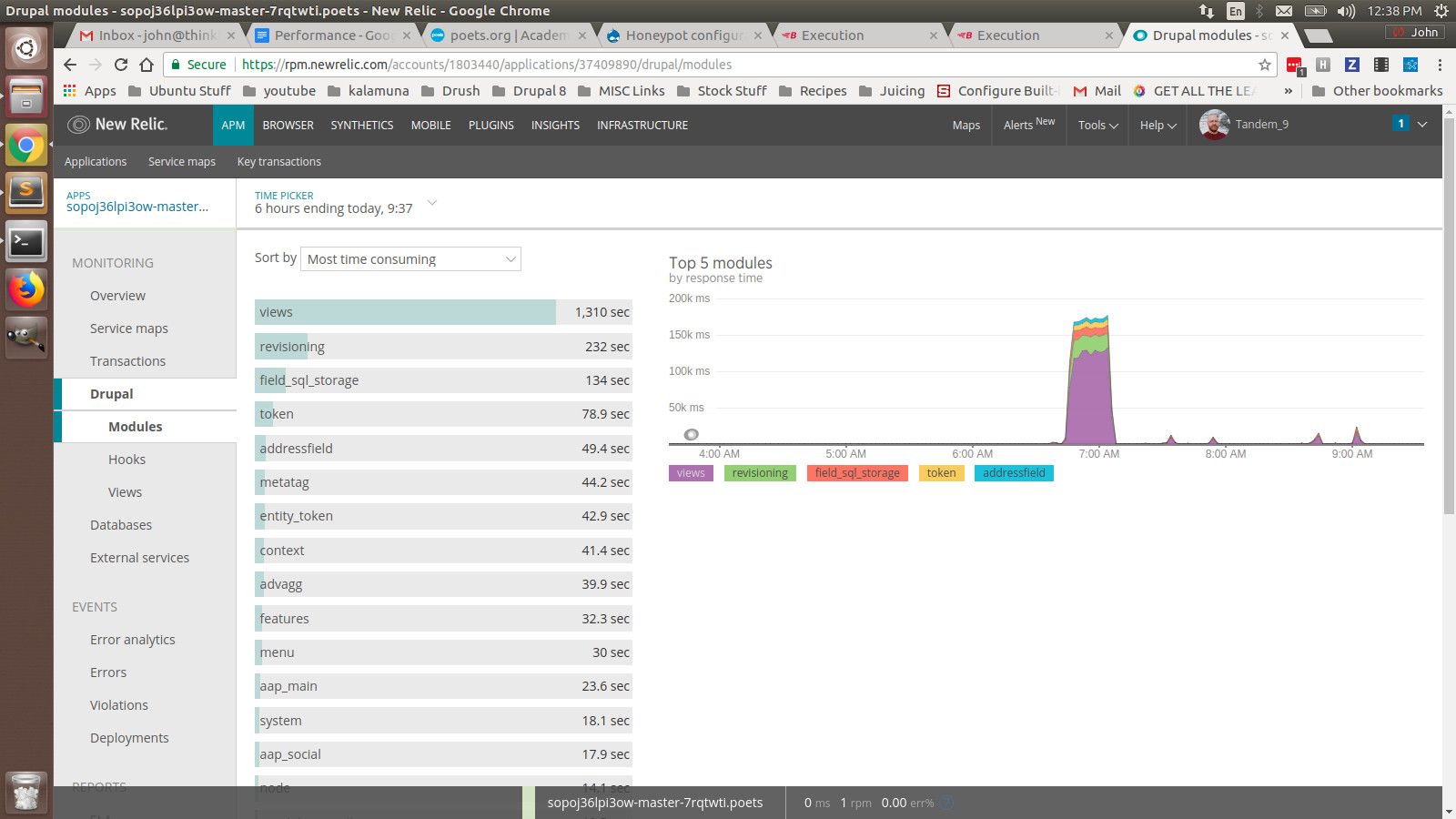Open Trash in the dock
Image resolution: width=1456 pixels, height=819 pixels.
26,794
